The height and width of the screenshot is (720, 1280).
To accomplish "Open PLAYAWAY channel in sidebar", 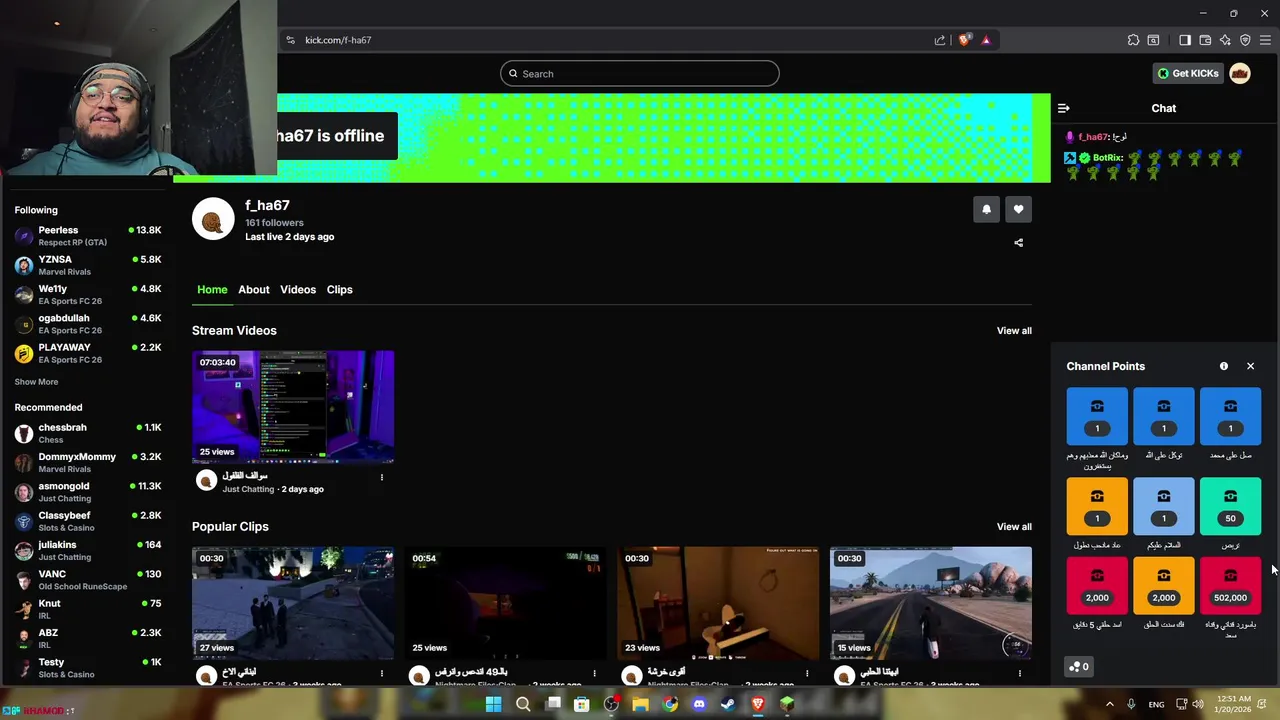I will (88, 353).
